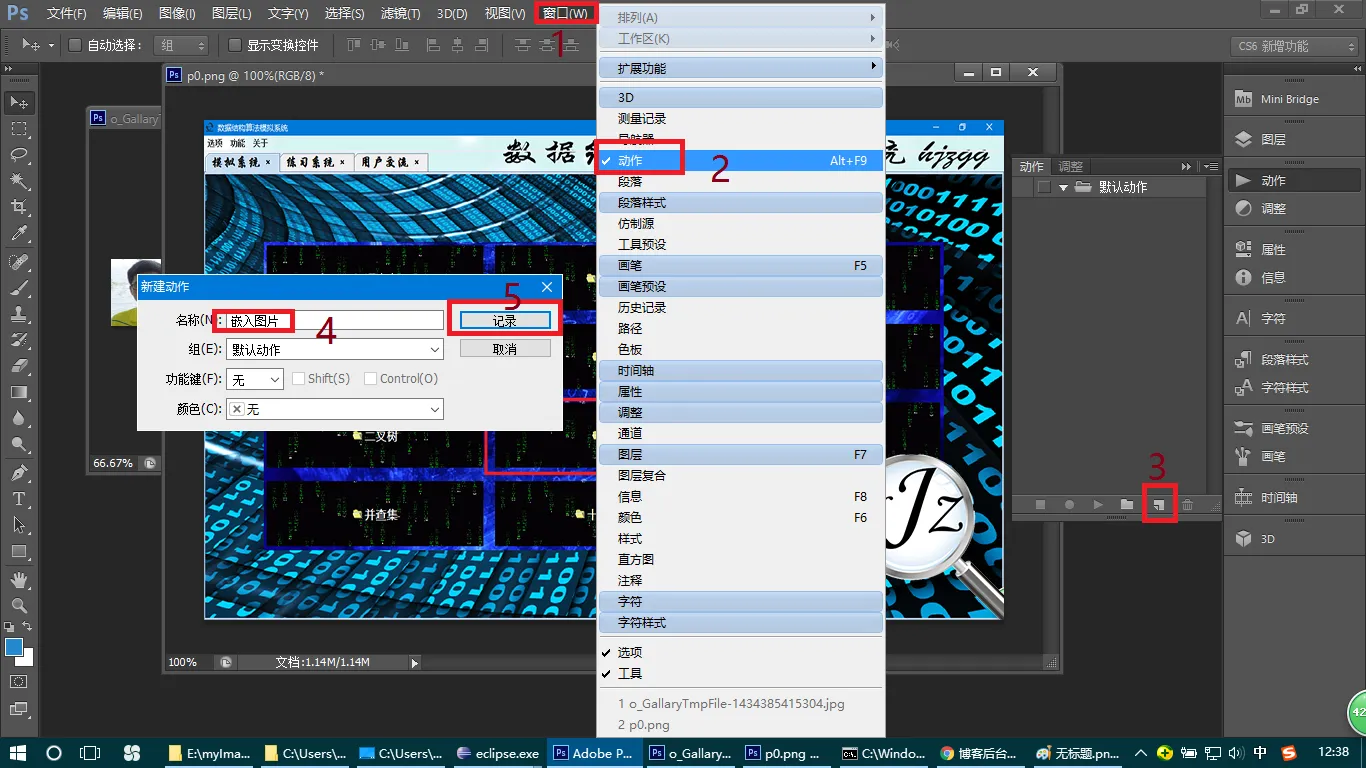1366x768 pixels.
Task: Toggle the 默认动作 set item checkbox
Action: coord(1044,187)
